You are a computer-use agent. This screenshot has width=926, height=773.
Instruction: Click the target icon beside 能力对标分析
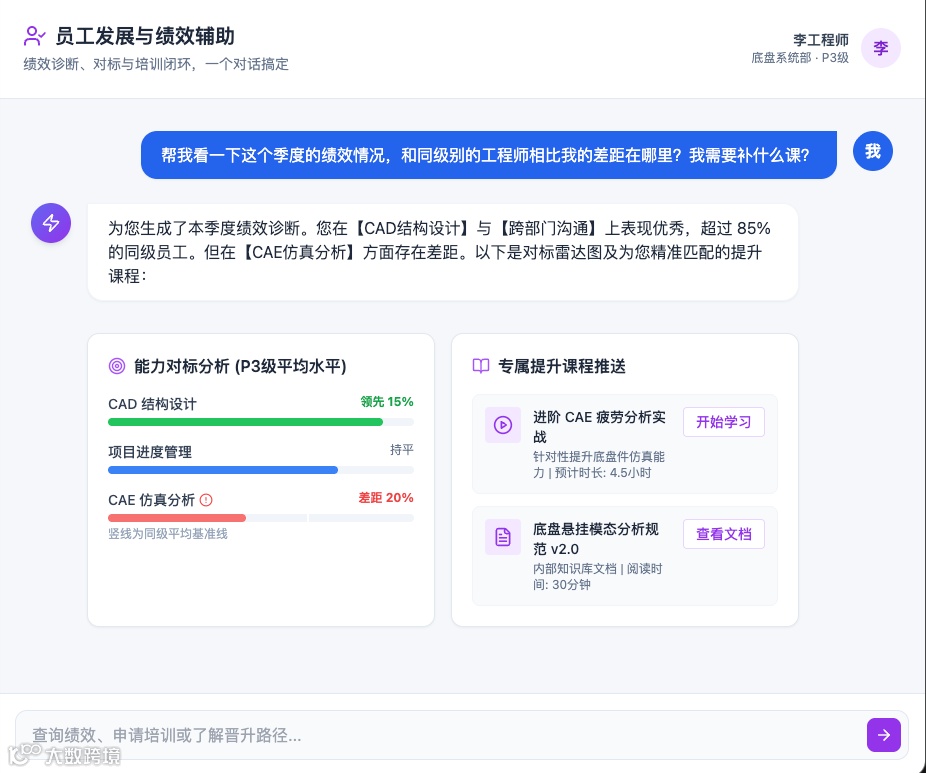click(x=117, y=366)
